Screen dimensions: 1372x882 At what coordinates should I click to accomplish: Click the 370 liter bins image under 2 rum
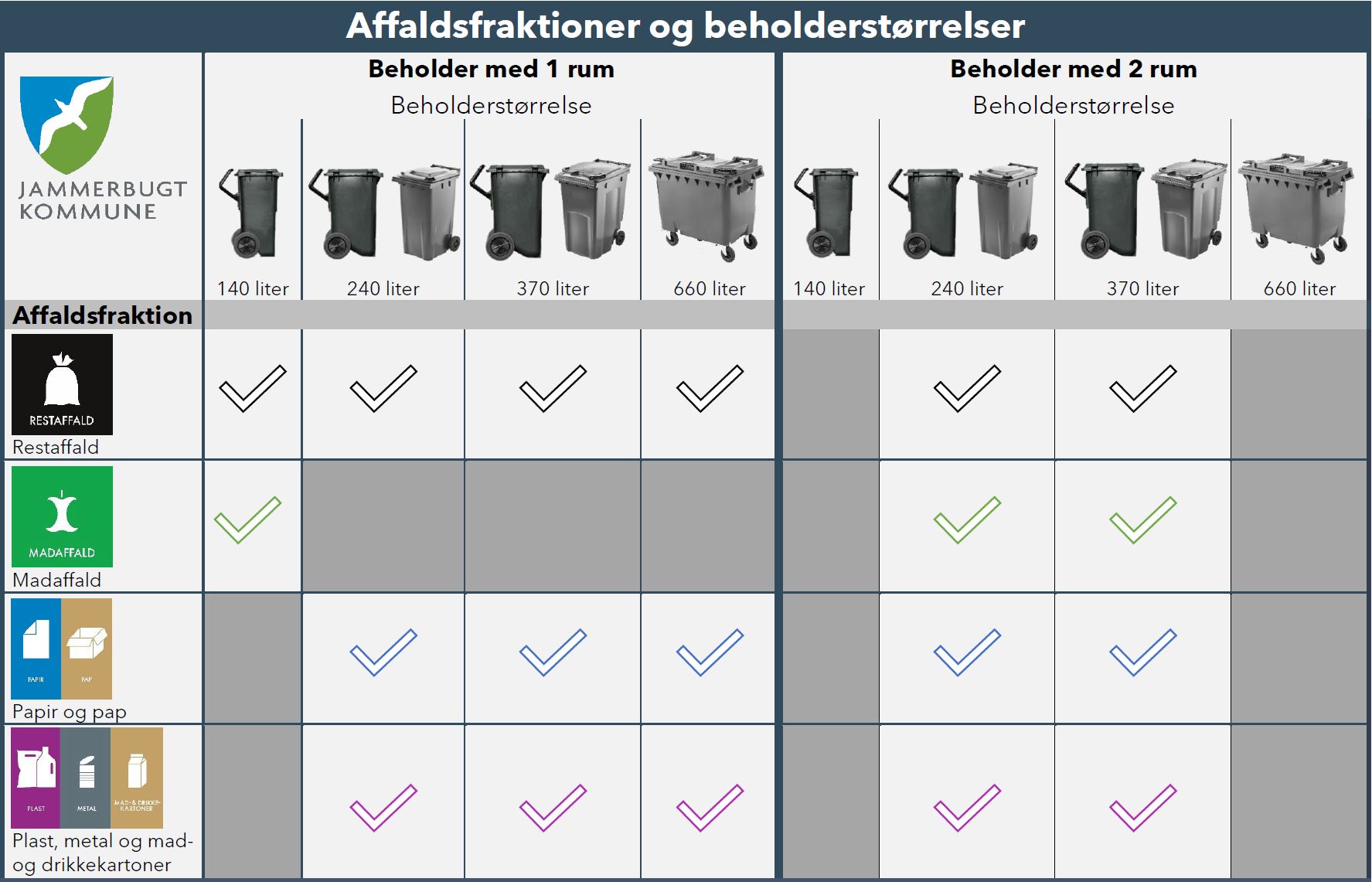point(1146,209)
